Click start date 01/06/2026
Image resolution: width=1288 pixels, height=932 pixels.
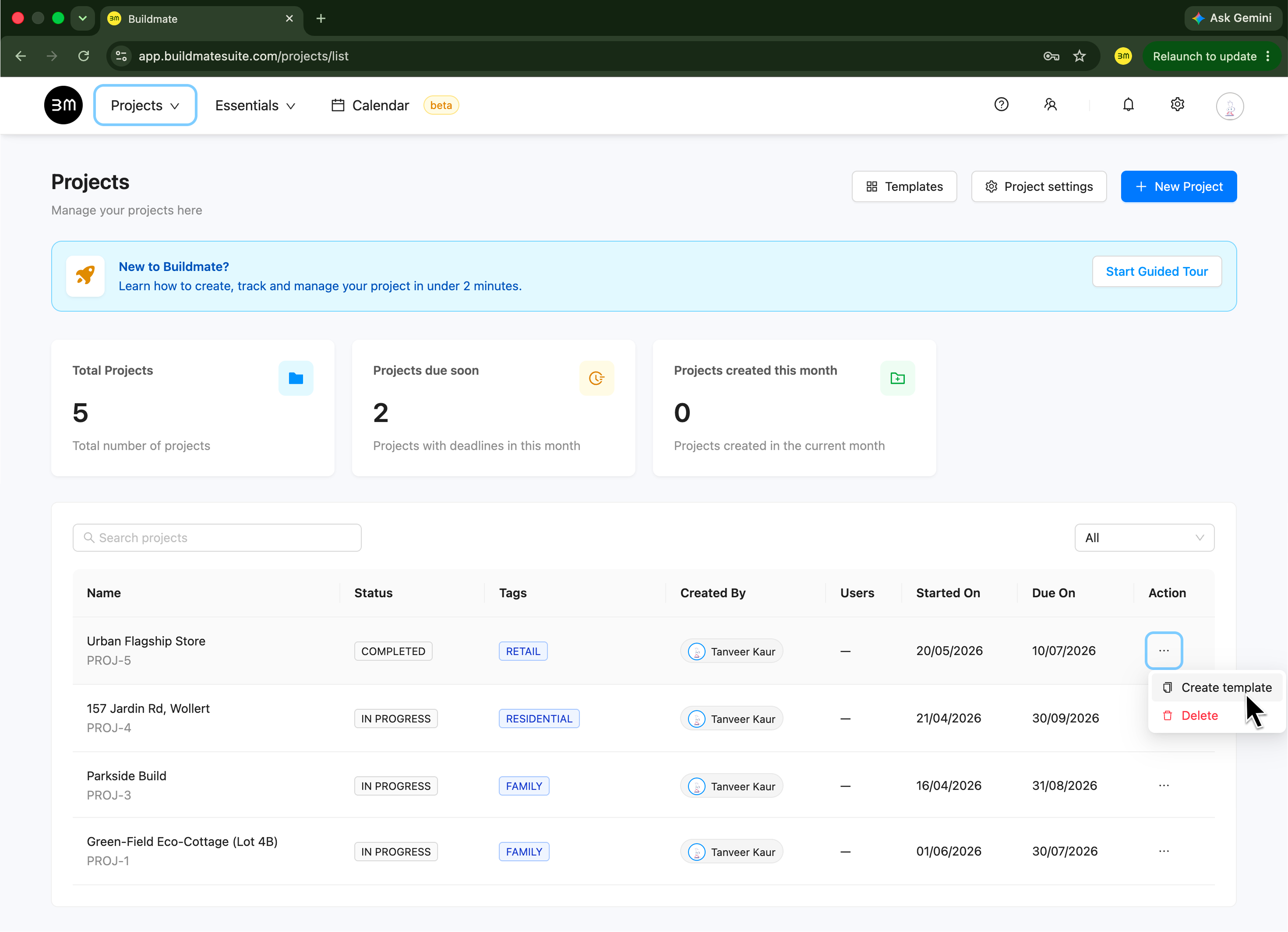pos(949,851)
